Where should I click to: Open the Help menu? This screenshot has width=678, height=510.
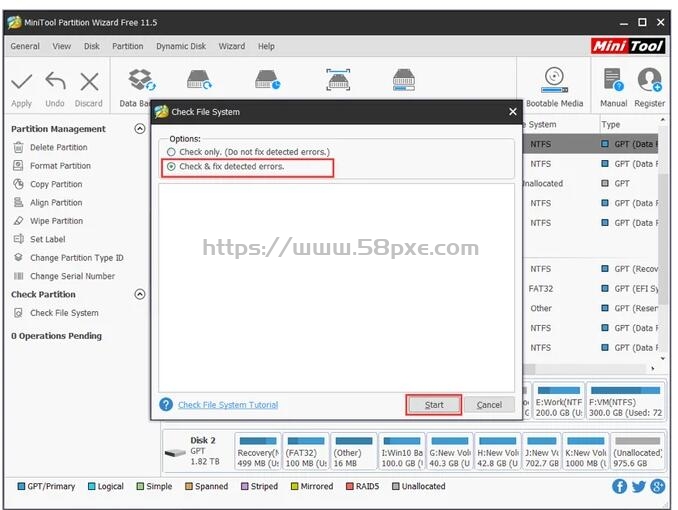266,46
